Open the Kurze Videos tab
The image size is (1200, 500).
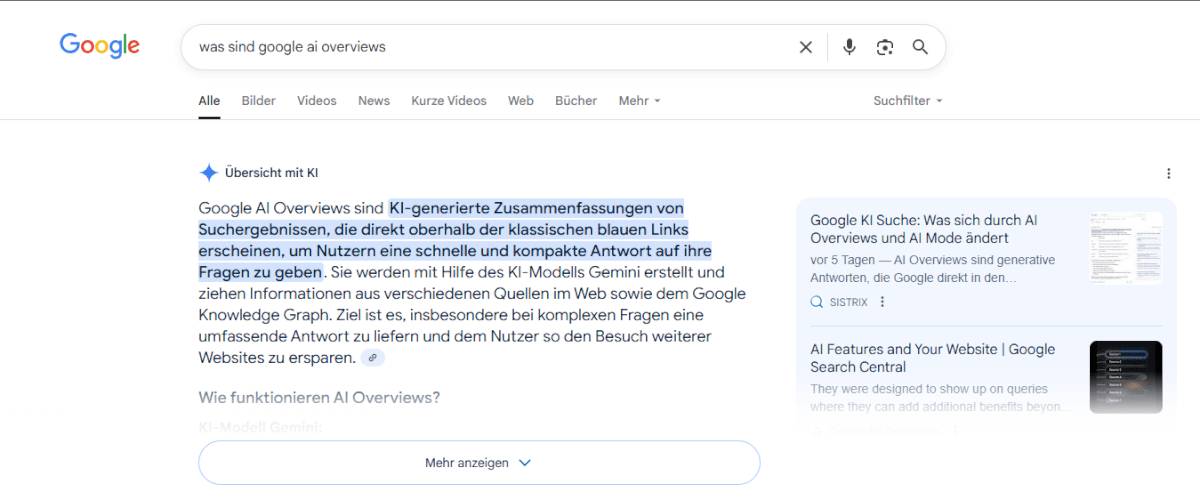(x=449, y=101)
